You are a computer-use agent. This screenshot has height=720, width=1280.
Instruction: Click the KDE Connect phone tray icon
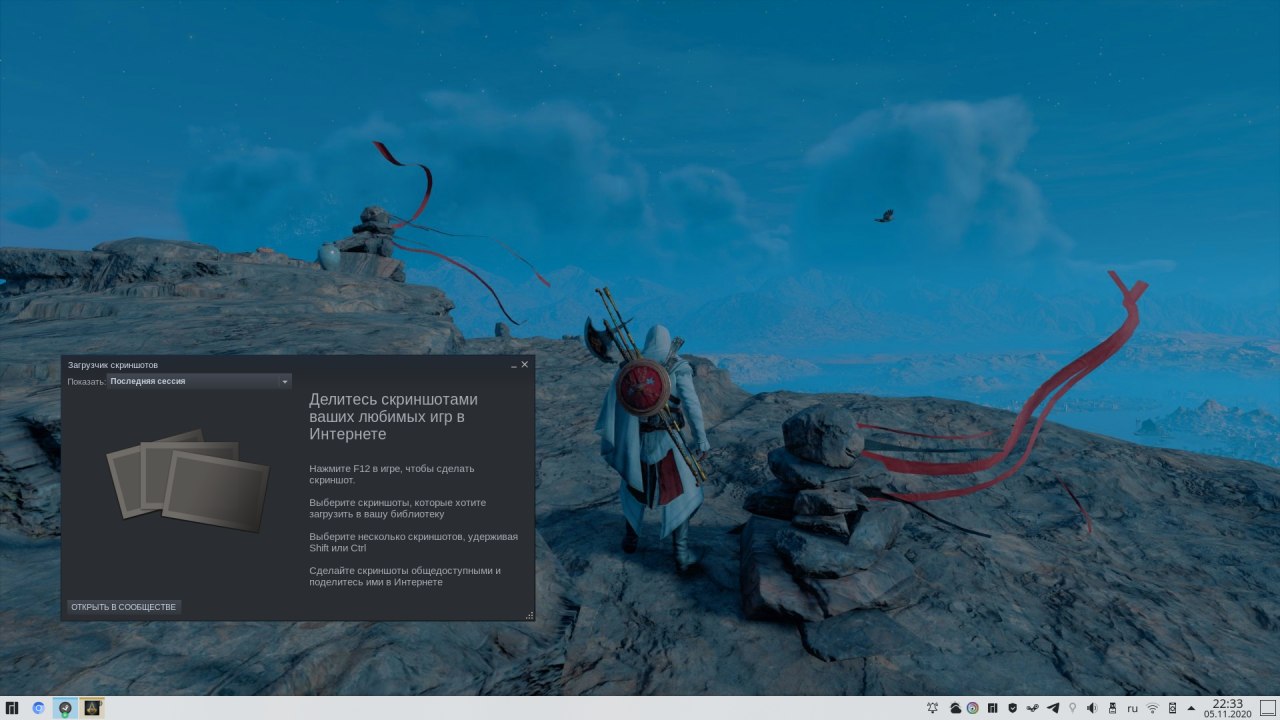pos(1172,708)
